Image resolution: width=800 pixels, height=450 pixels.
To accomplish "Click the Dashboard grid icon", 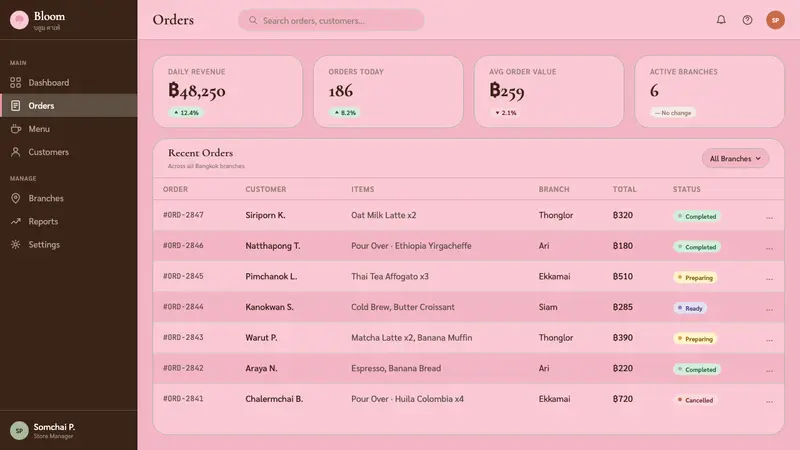I will (16, 82).
